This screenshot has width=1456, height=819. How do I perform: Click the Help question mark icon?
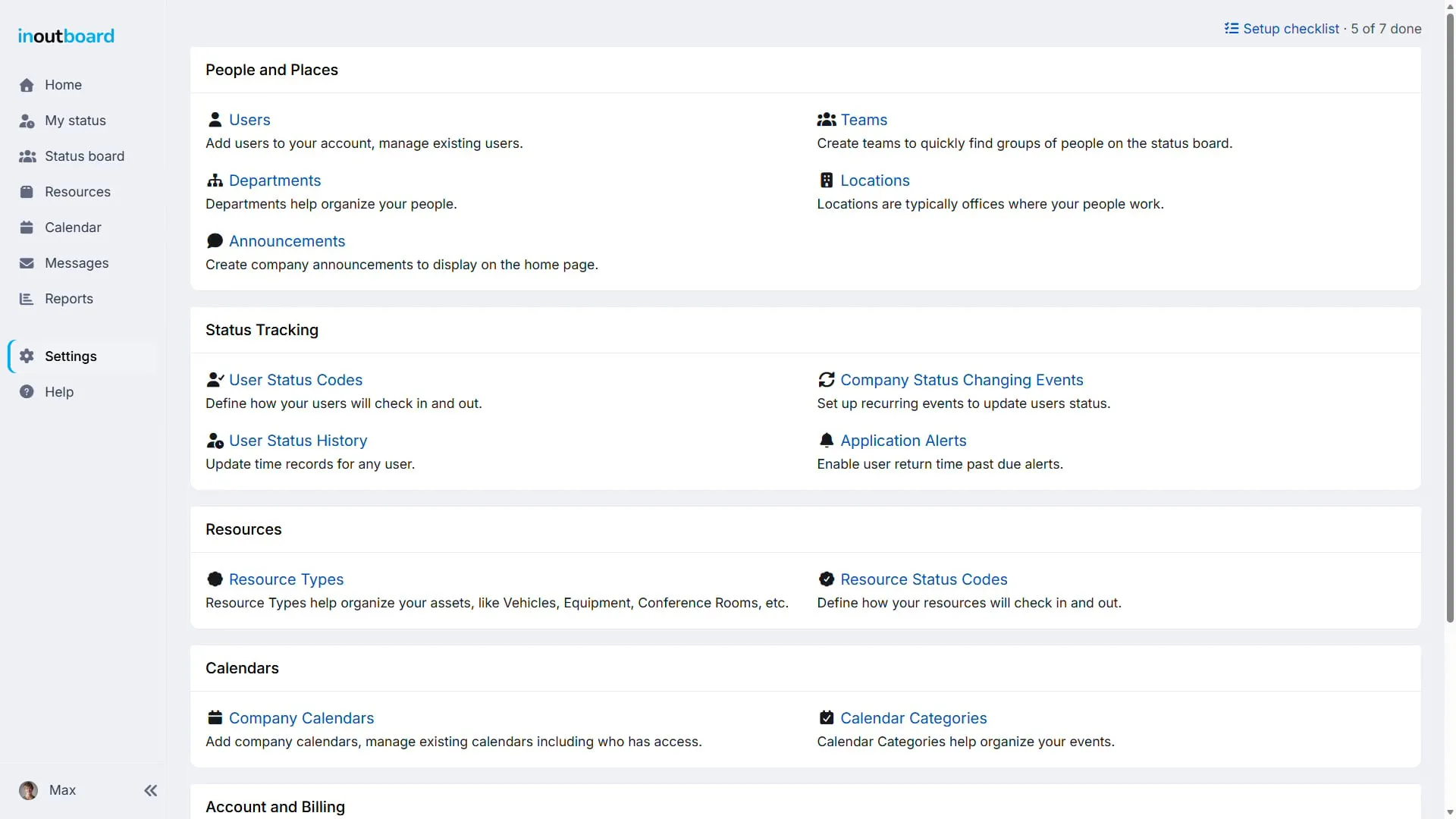(x=27, y=392)
